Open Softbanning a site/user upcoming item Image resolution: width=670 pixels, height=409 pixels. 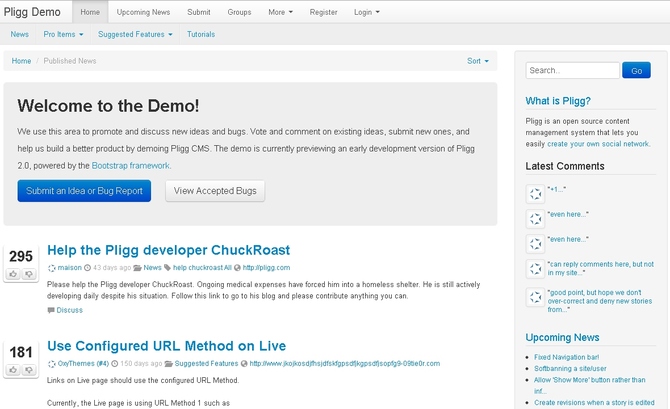click(x=570, y=368)
